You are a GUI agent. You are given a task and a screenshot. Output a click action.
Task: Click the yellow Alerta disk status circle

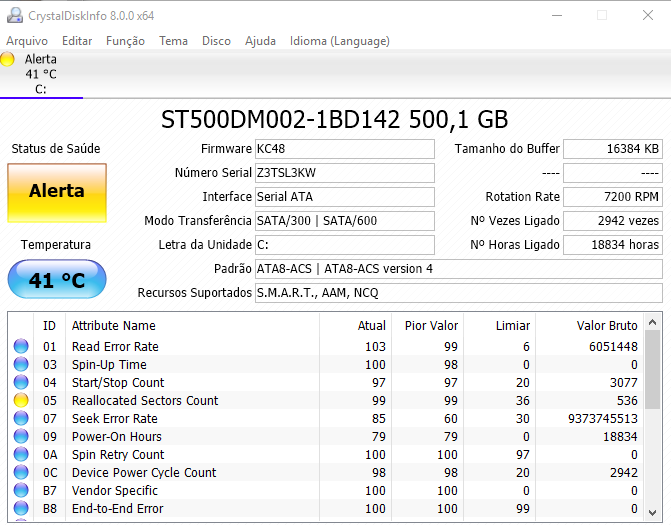click(x=7, y=59)
